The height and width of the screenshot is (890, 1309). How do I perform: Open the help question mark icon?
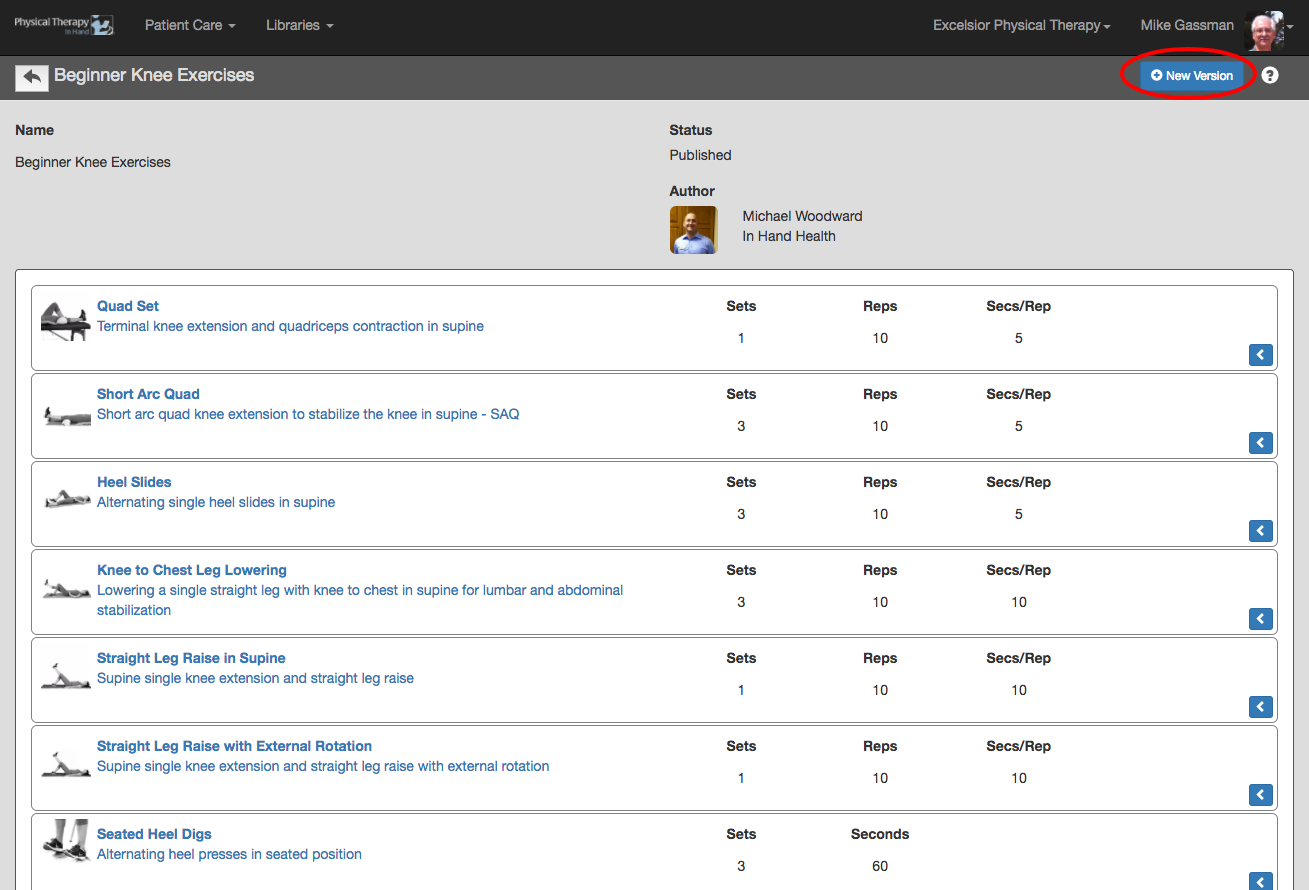click(x=1270, y=75)
